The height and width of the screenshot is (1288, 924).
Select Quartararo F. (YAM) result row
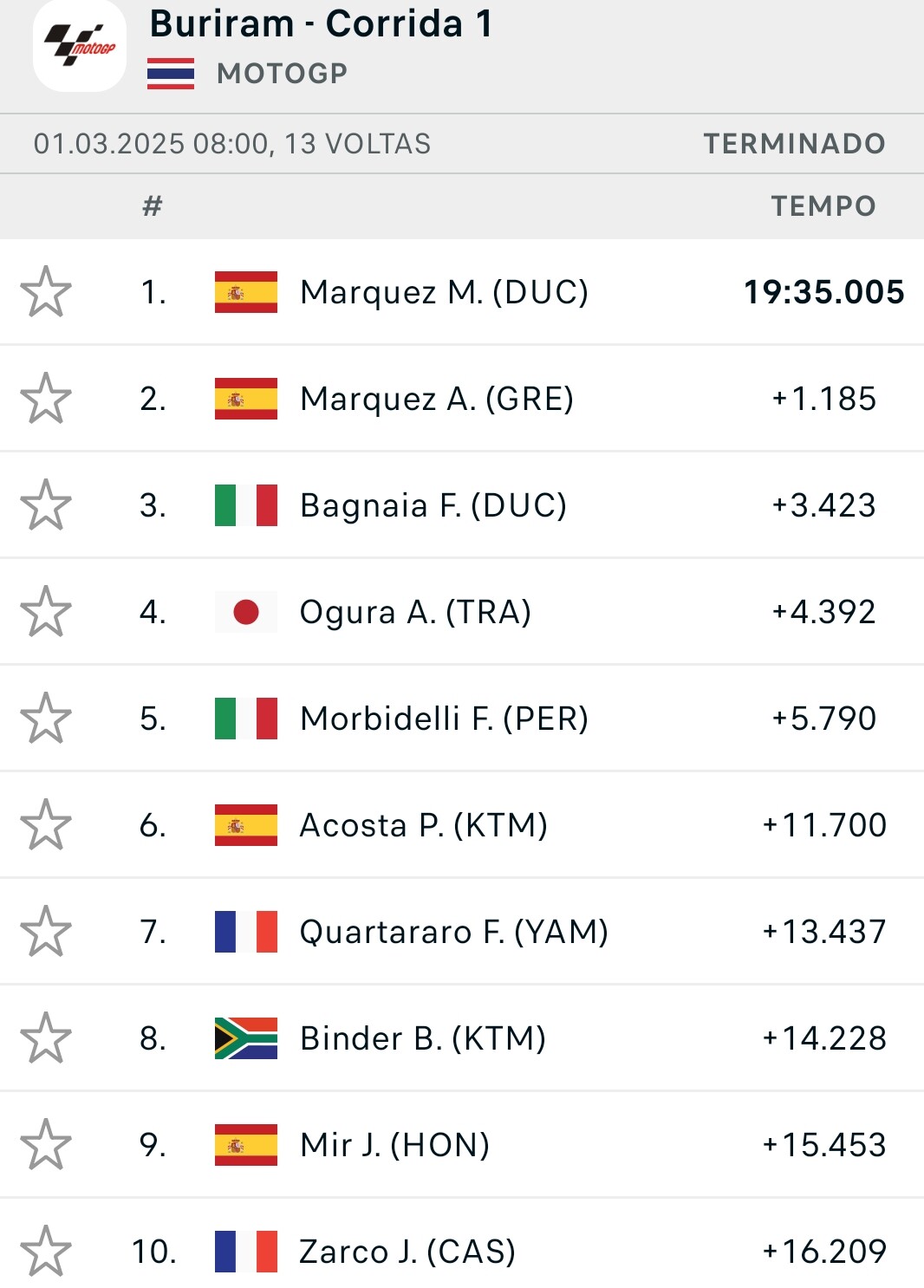pyautogui.click(x=453, y=932)
